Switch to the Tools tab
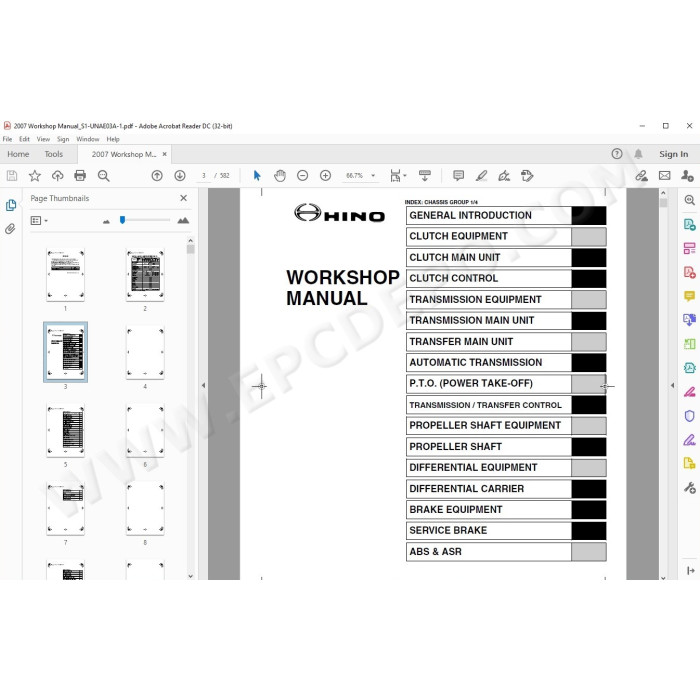This screenshot has height=700, width=700. (54, 154)
